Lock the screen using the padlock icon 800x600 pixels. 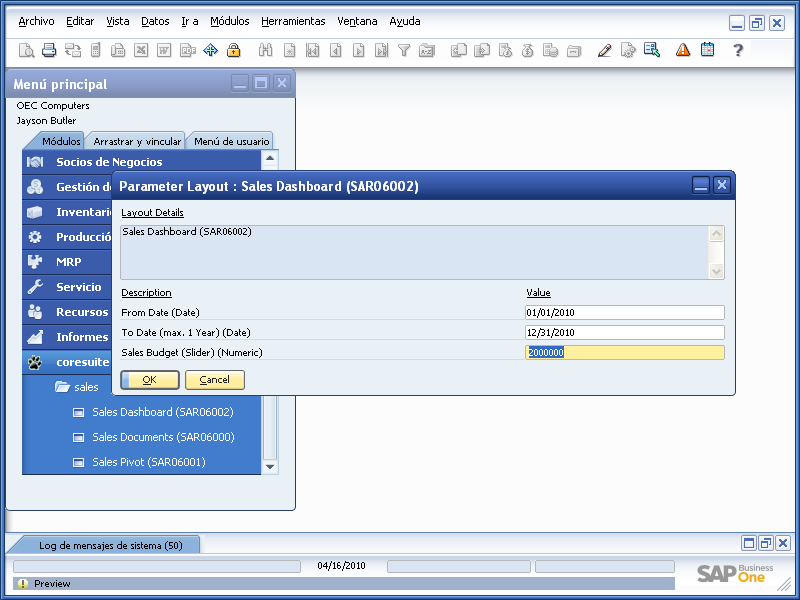pyautogui.click(x=233, y=48)
